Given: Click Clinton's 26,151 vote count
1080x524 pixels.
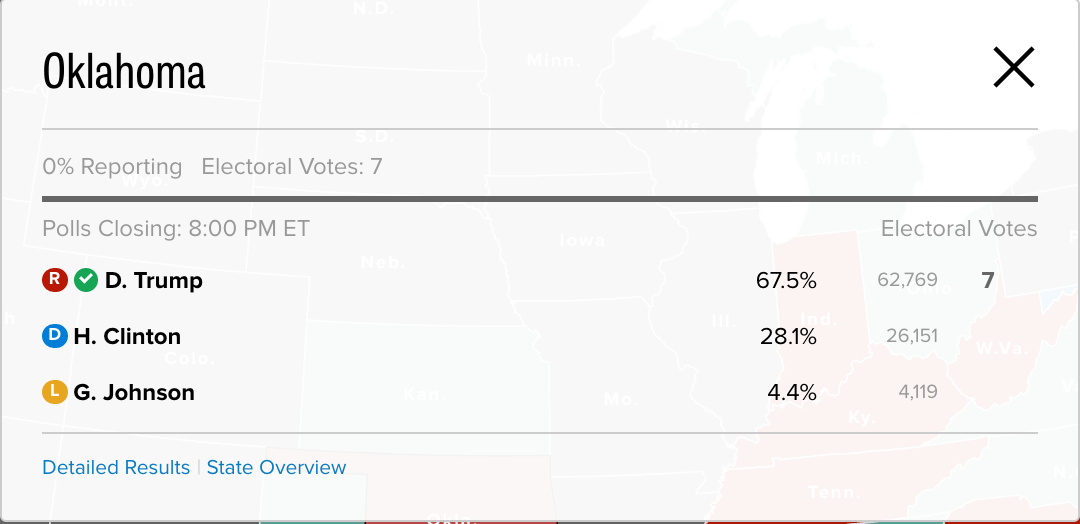Looking at the screenshot, I should (x=912, y=335).
